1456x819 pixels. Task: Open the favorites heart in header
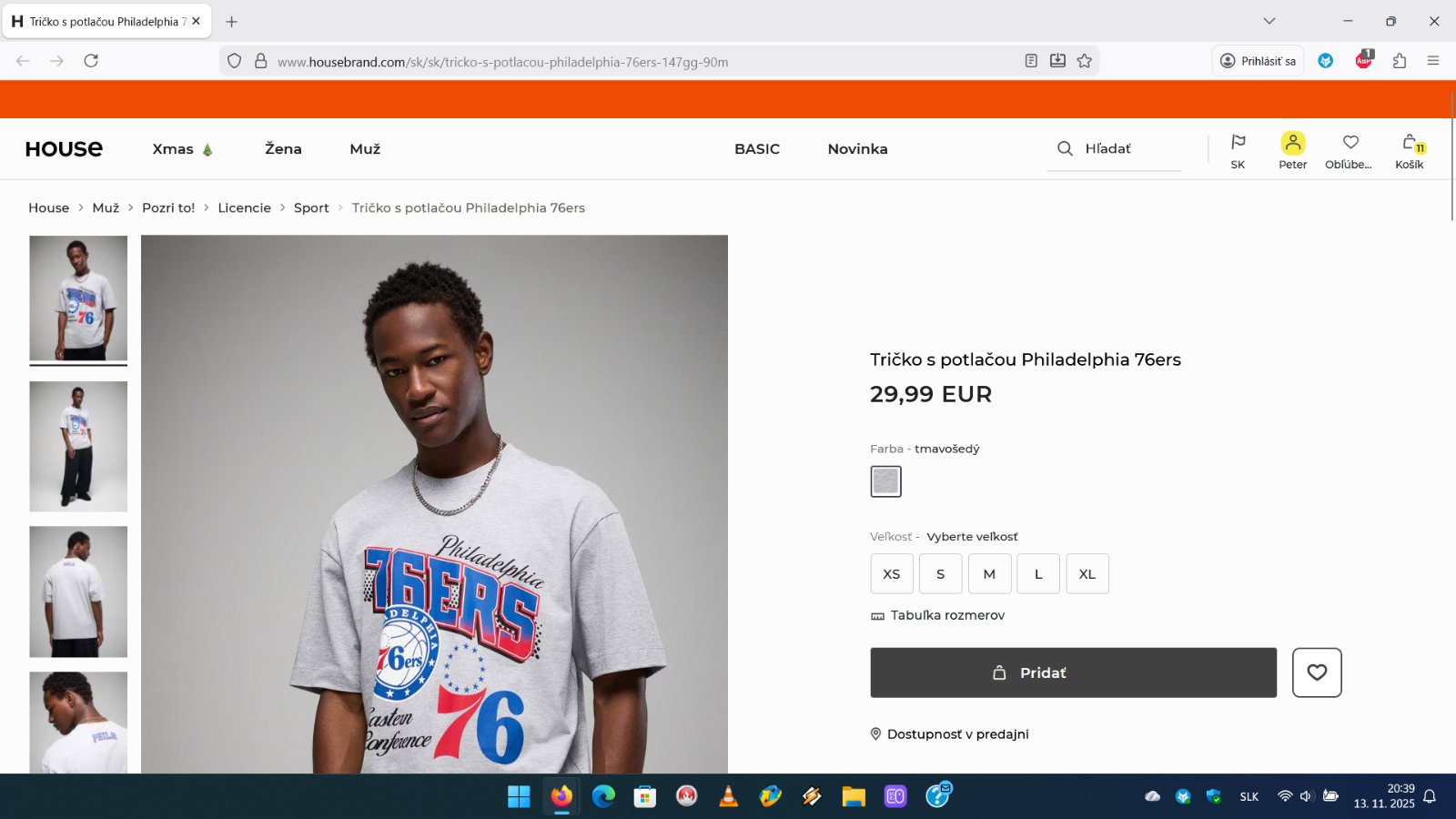click(1350, 150)
